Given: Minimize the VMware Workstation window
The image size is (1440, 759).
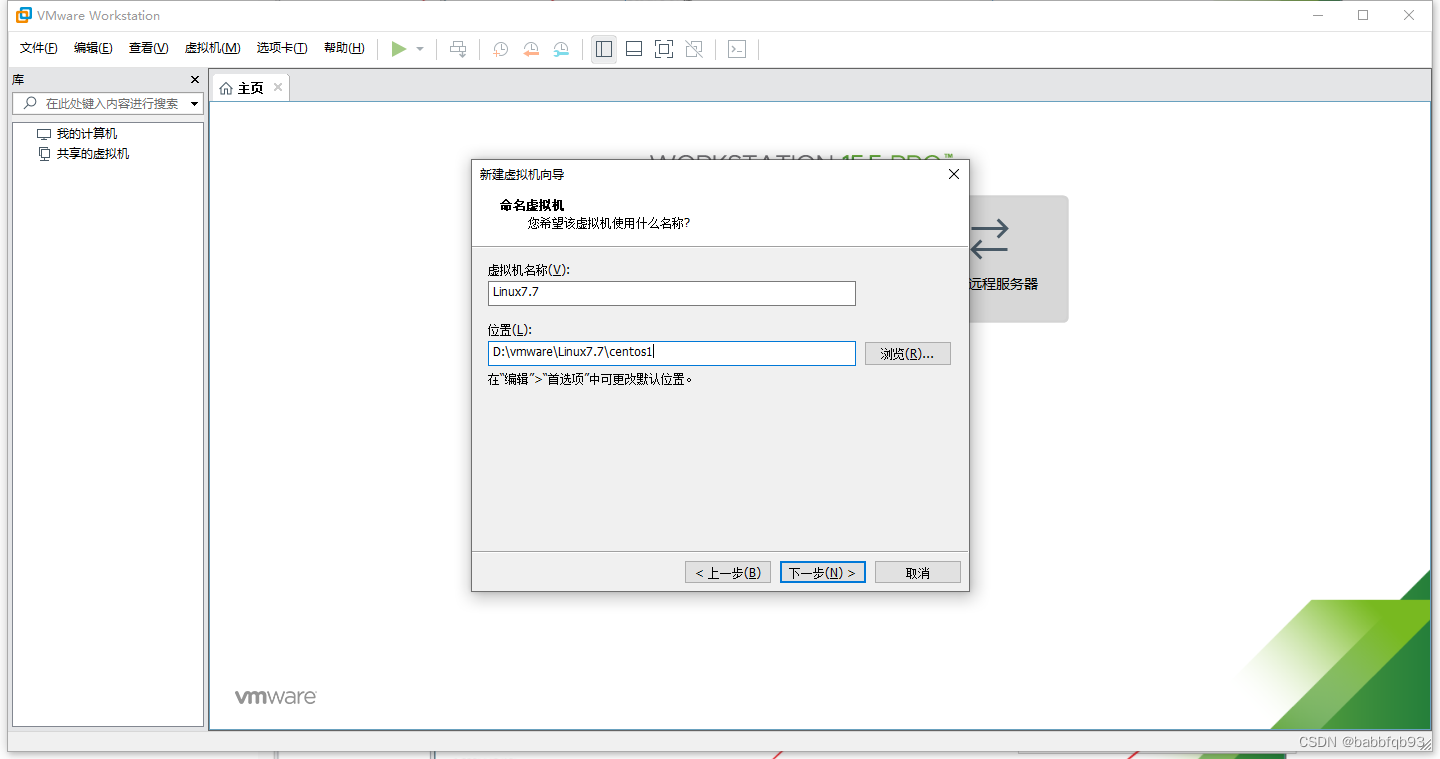Looking at the screenshot, I should click(x=1318, y=15).
